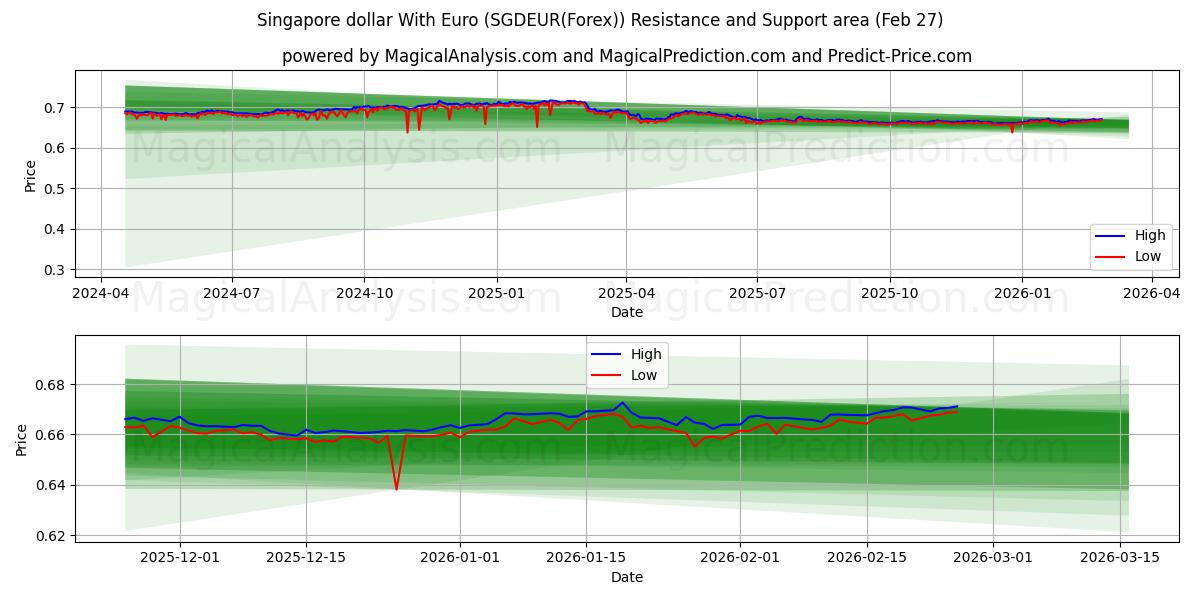Click the red Low price line spike in lower chart
The width and height of the screenshot is (1200, 600).
[x=398, y=487]
